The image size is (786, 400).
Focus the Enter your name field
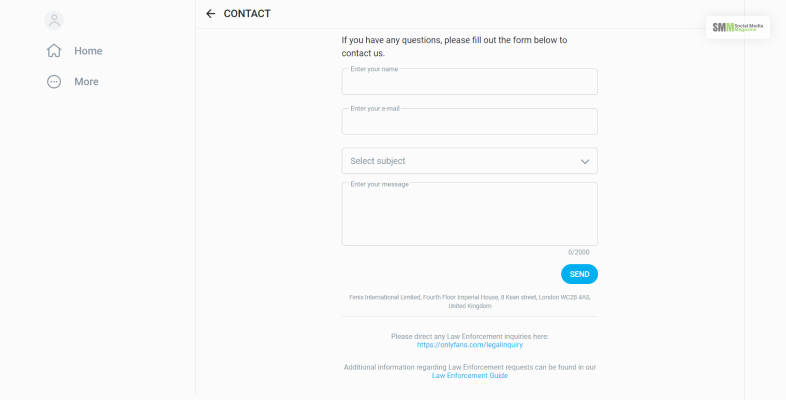[x=469, y=83]
